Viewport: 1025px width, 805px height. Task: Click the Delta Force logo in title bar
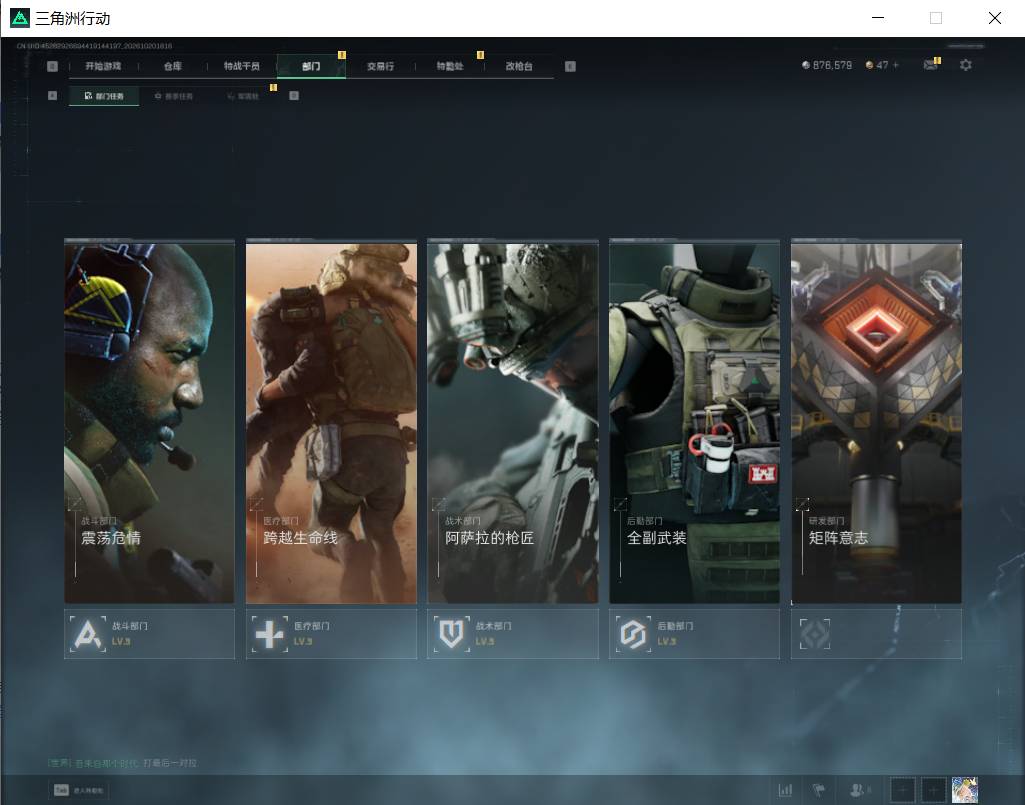point(20,18)
